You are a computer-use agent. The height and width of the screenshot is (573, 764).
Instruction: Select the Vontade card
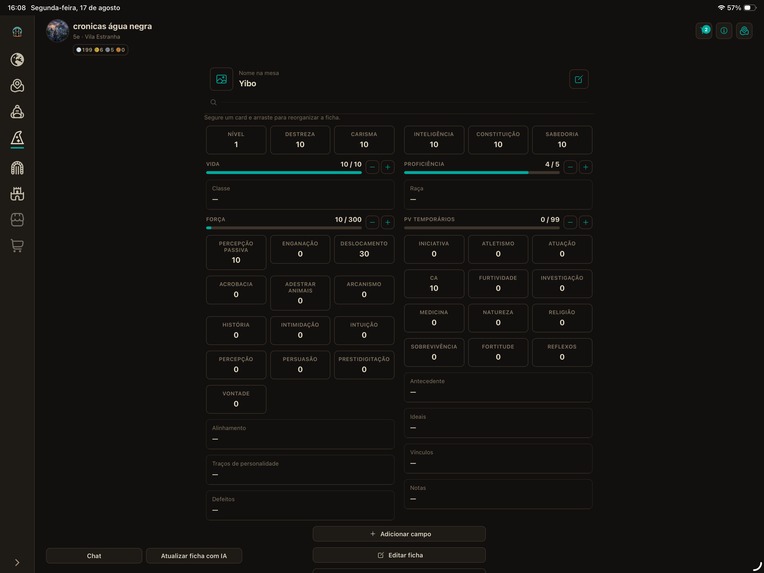click(236, 400)
